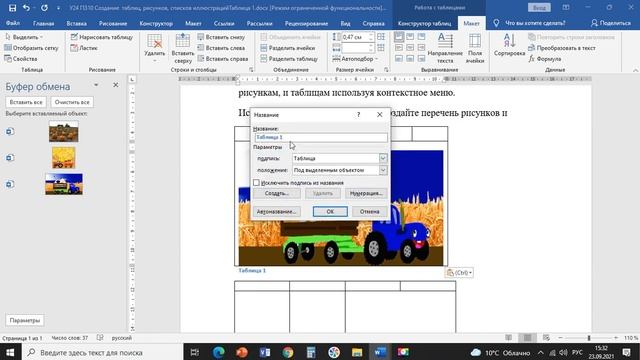
Task: Open help (?) in the Название dialog
Action: 358,115
